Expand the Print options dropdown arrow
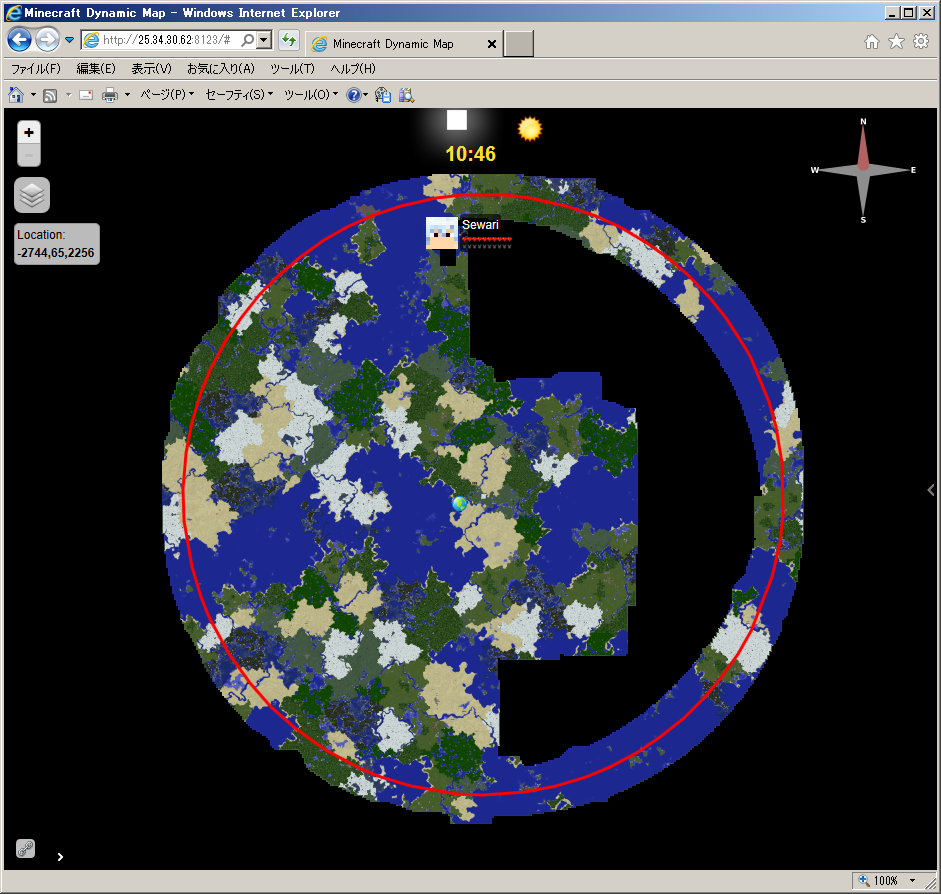The width and height of the screenshot is (941, 894). point(127,95)
